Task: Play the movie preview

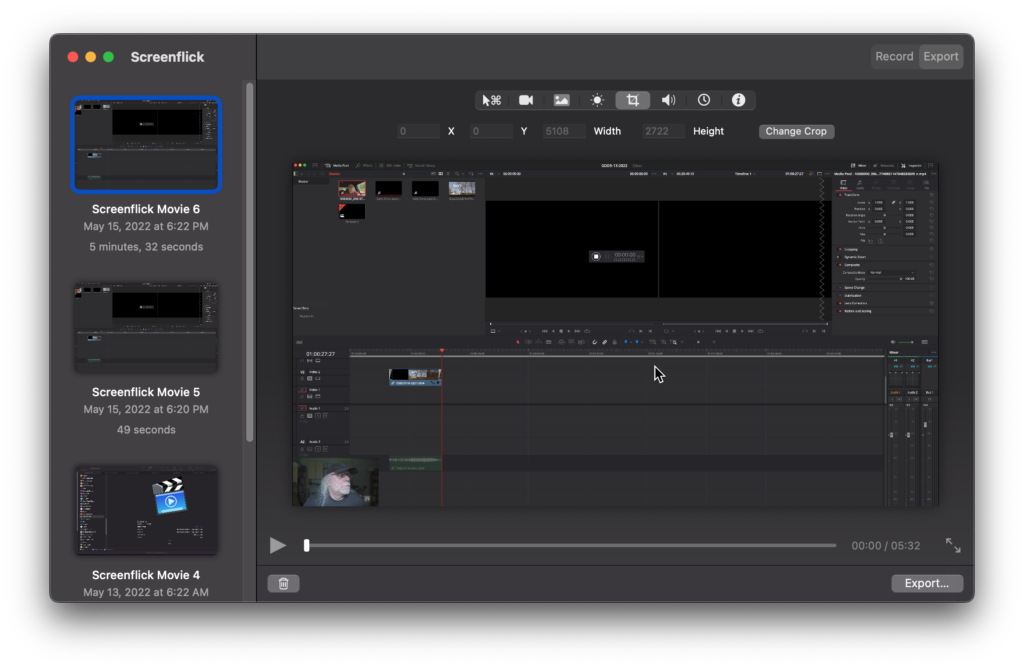Action: (278, 545)
